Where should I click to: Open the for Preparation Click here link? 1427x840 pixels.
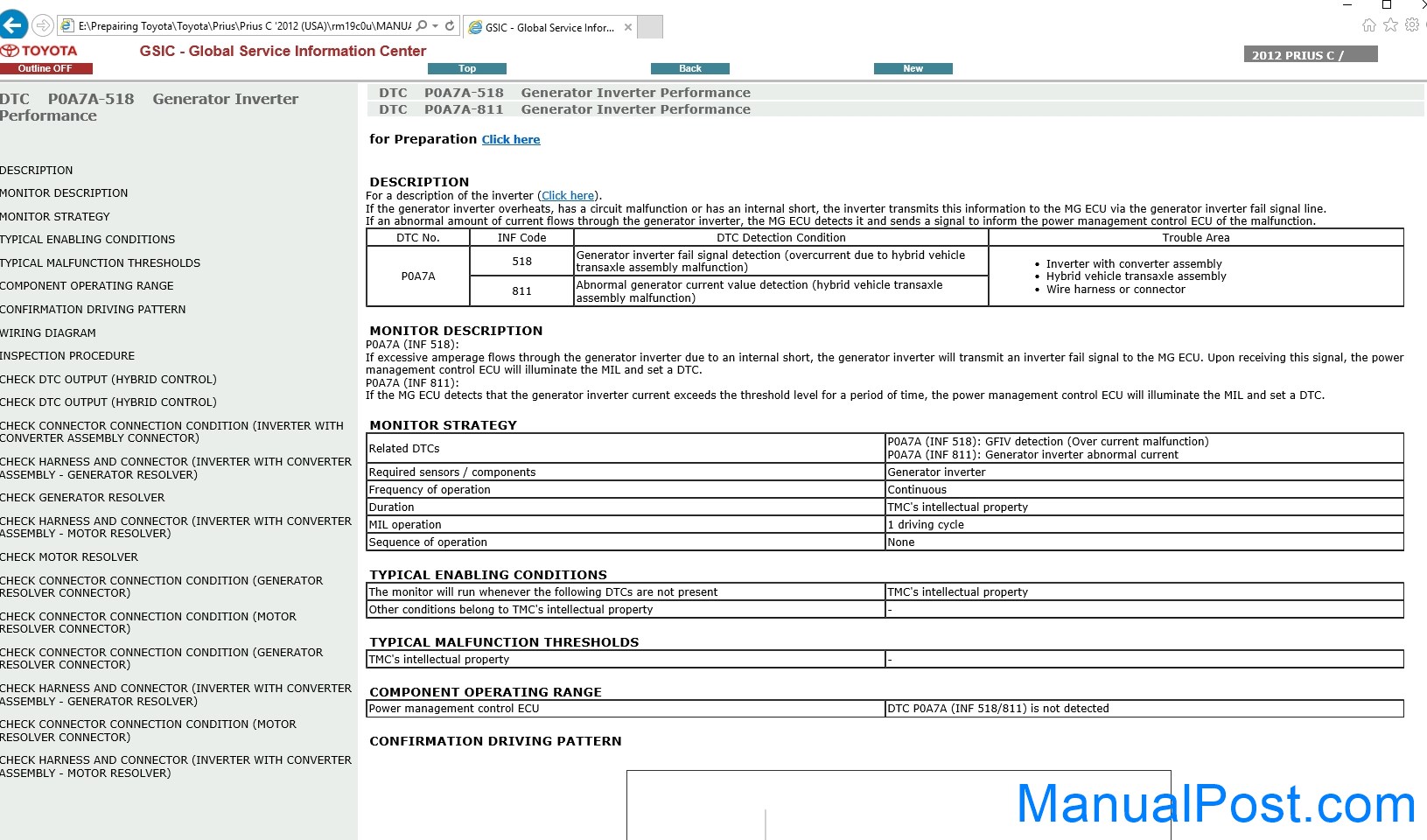[x=511, y=139]
